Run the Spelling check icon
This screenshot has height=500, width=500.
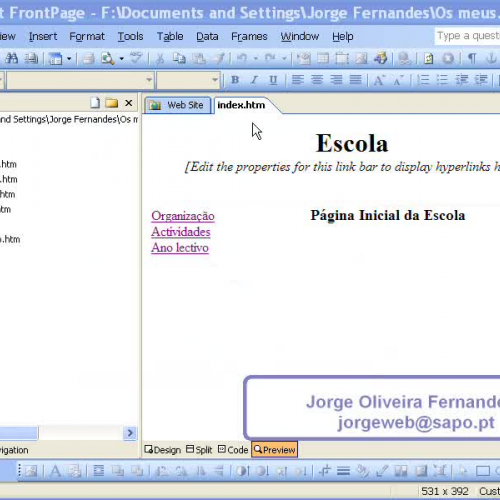(x=136, y=59)
